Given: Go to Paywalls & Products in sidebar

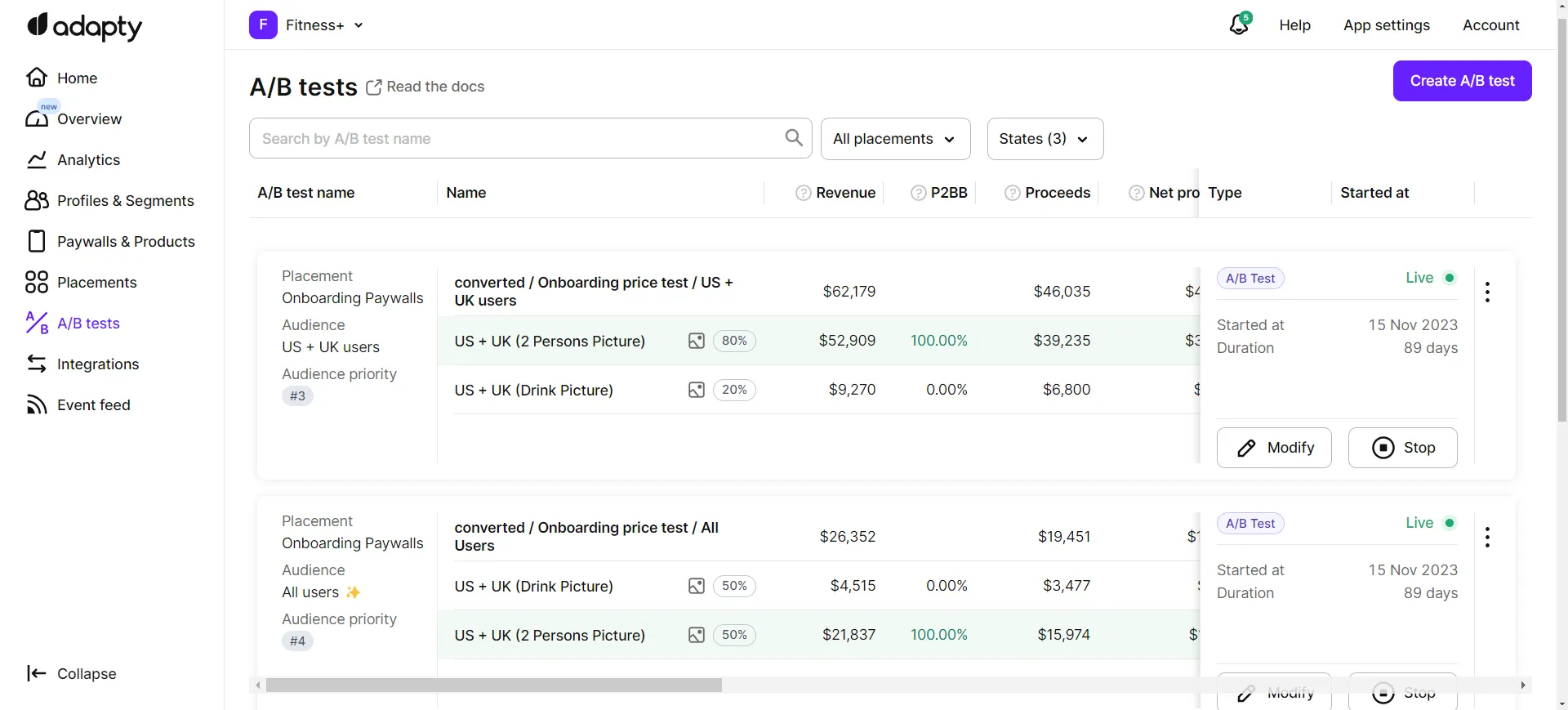Looking at the screenshot, I should (x=126, y=242).
